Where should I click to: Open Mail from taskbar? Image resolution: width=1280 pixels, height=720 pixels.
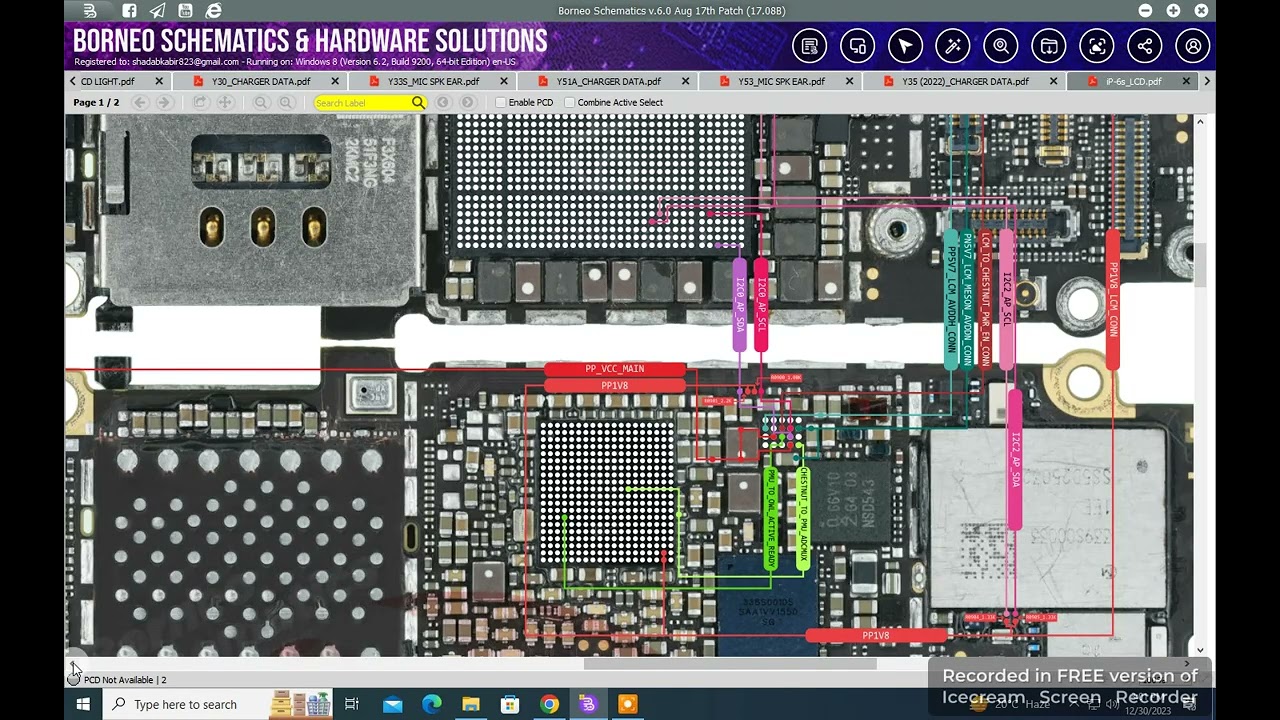(x=392, y=704)
